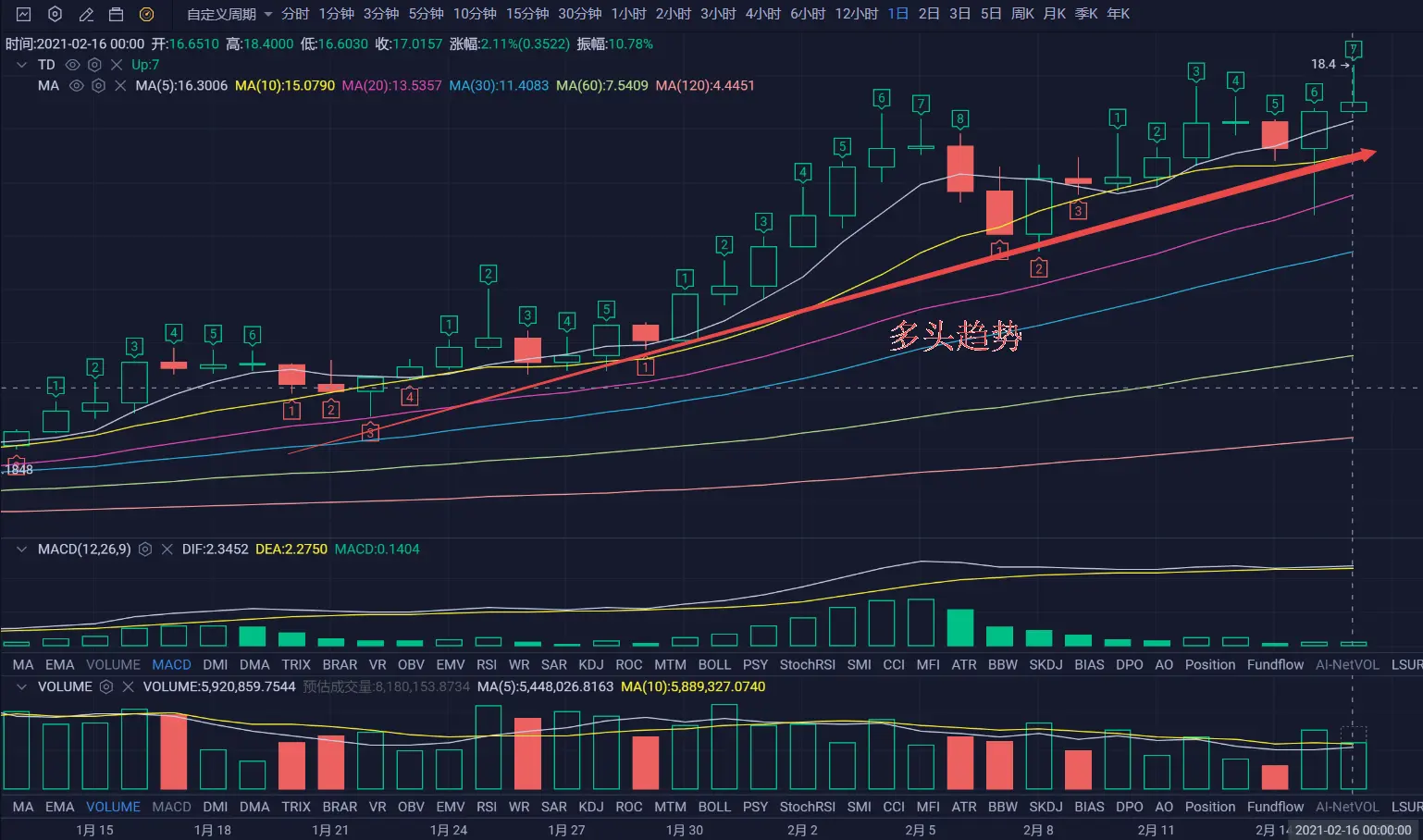Pick EMA in the MACD panel indicator row
Viewport: 1423px width, 840px height.
(x=60, y=665)
